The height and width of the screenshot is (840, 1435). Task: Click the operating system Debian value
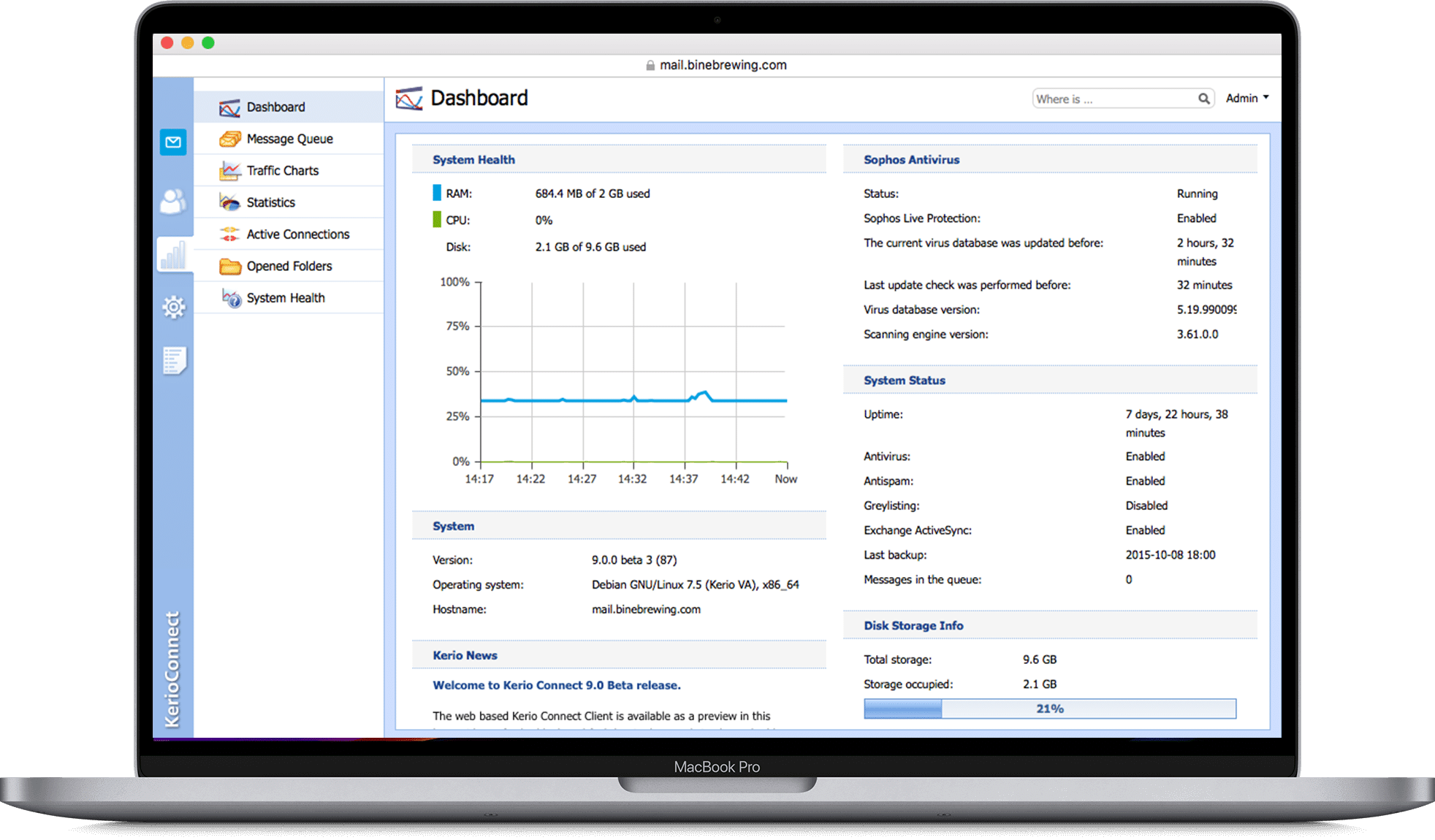tap(696, 584)
